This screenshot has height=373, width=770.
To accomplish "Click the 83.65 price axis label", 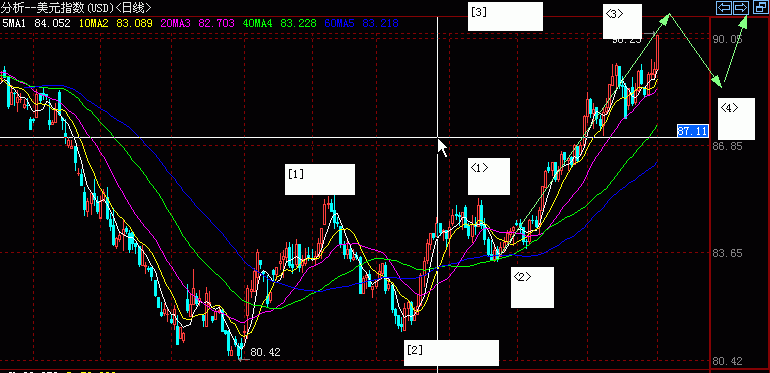I will 727,253.
